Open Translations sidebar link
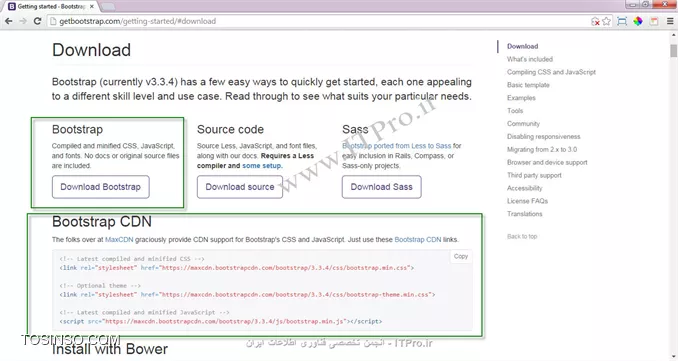Image resolution: width=678 pixels, height=361 pixels. pyautogui.click(x=524, y=214)
